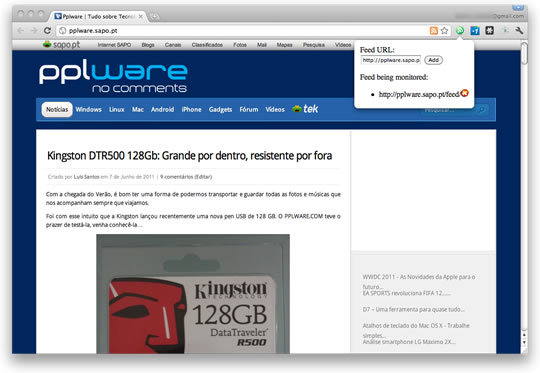This screenshot has width=540, height=373.
Task: Click the sapo.pt frog logo
Action: (62, 44)
